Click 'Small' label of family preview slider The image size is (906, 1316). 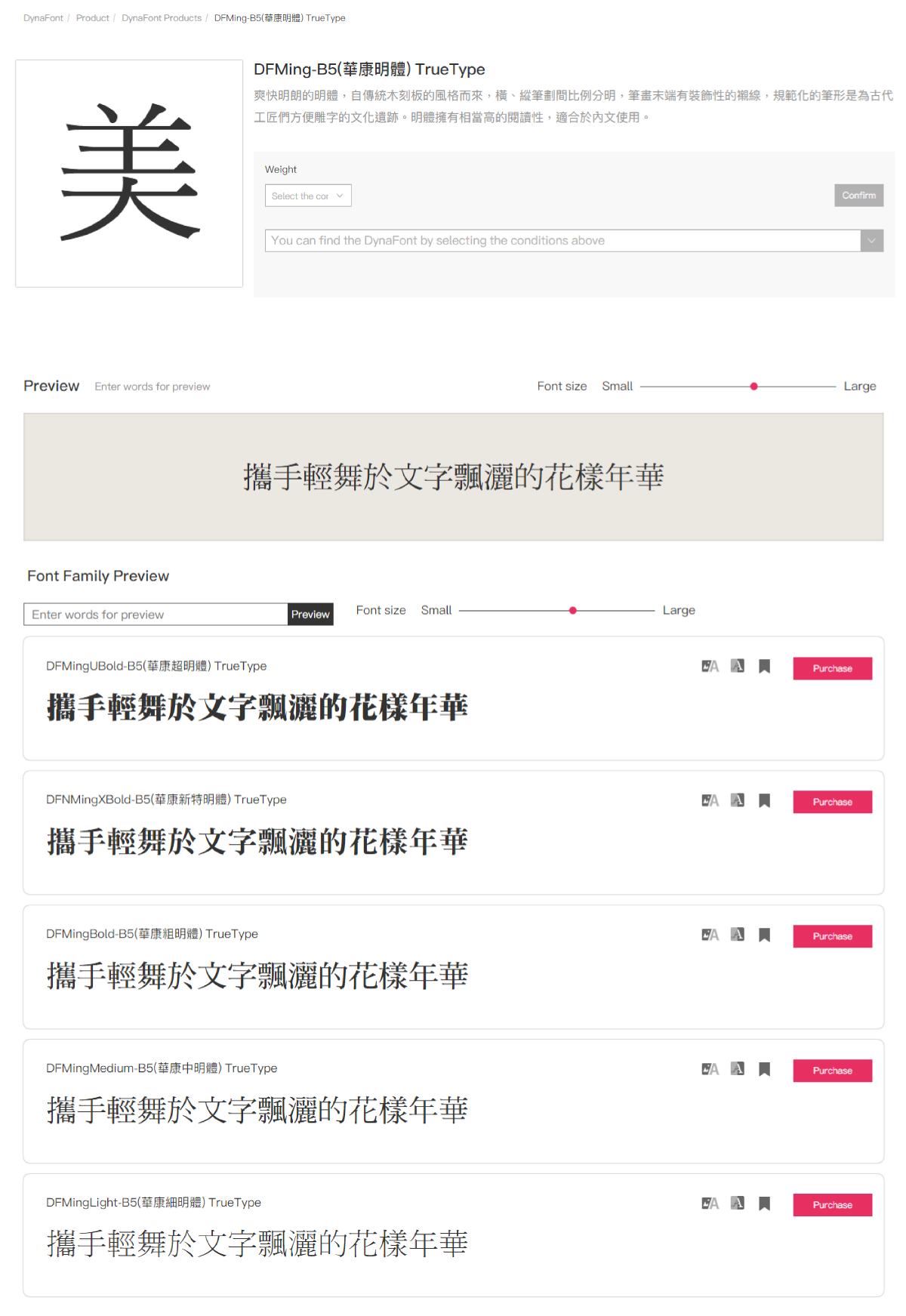click(x=436, y=611)
